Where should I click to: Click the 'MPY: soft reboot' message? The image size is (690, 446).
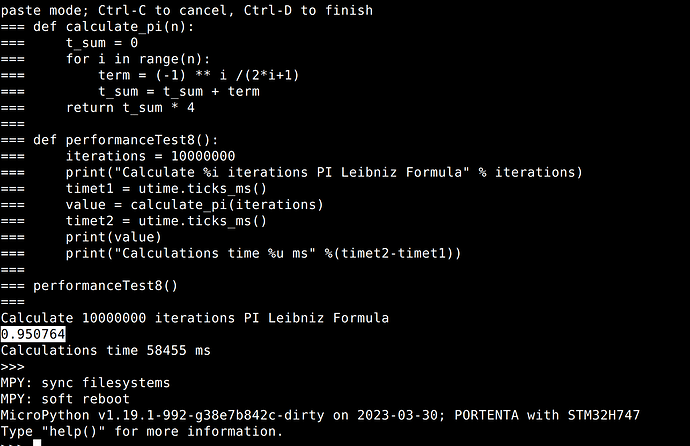point(65,399)
